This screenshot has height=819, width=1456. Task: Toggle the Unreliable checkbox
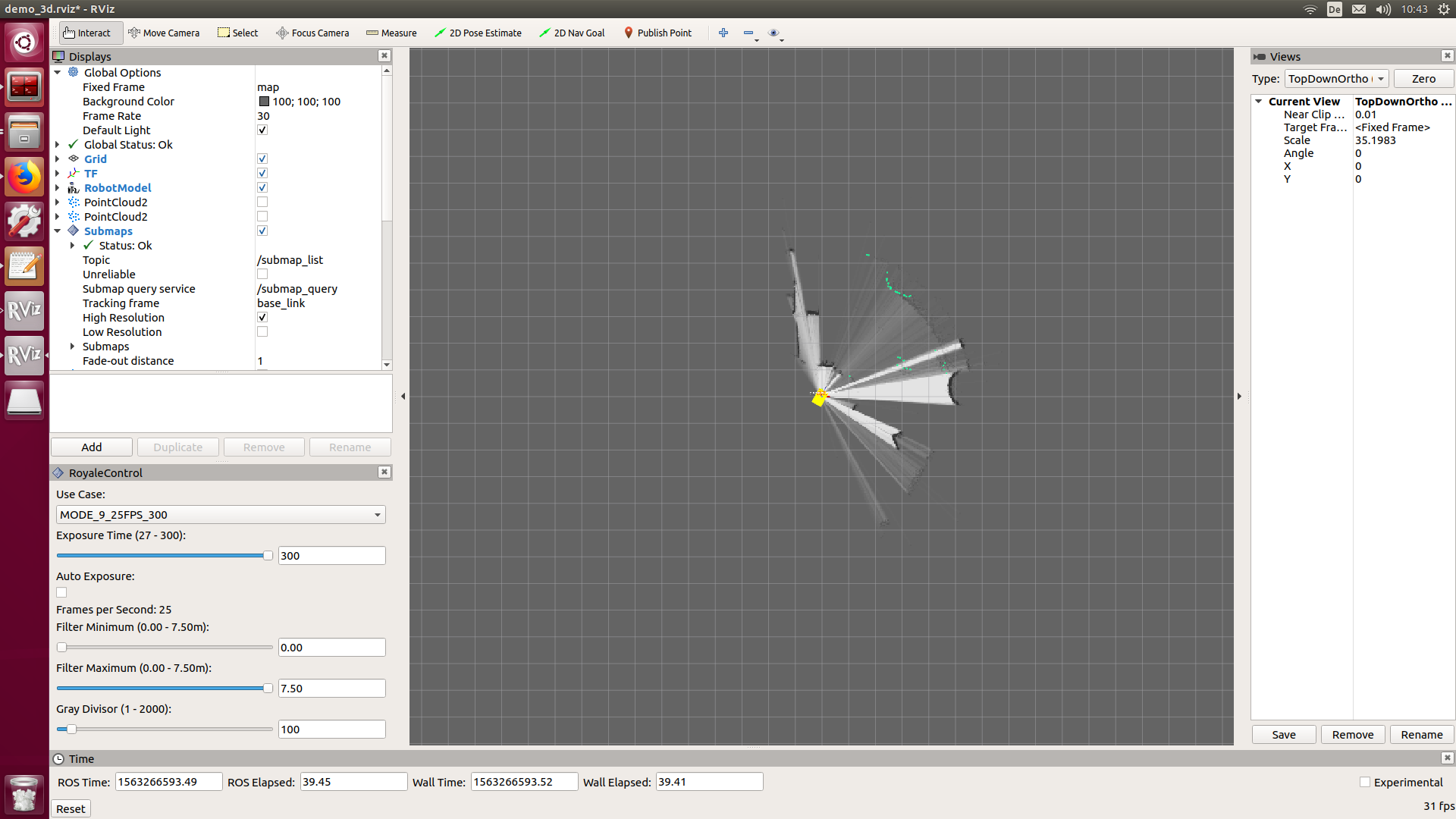click(x=262, y=275)
